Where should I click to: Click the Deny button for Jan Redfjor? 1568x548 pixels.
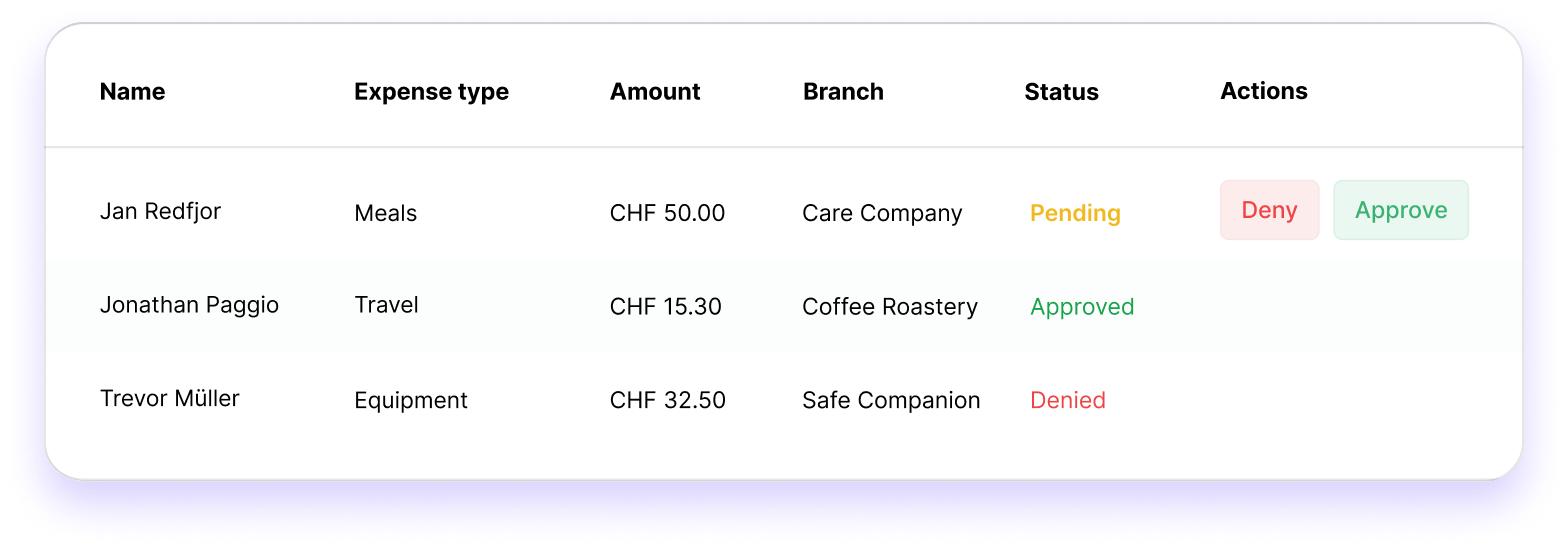pyautogui.click(x=1269, y=210)
